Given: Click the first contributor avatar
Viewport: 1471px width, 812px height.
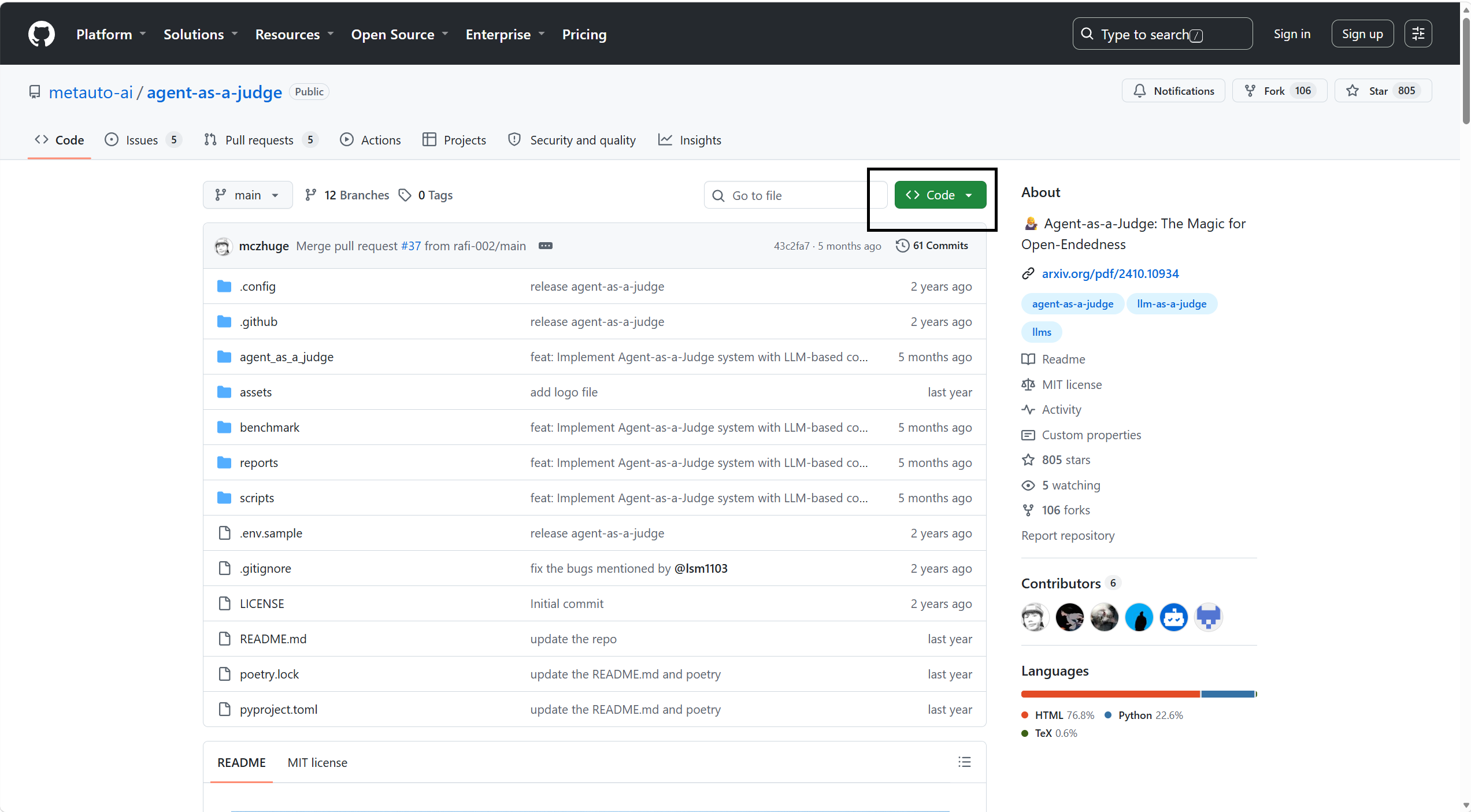Looking at the screenshot, I should [x=1035, y=617].
